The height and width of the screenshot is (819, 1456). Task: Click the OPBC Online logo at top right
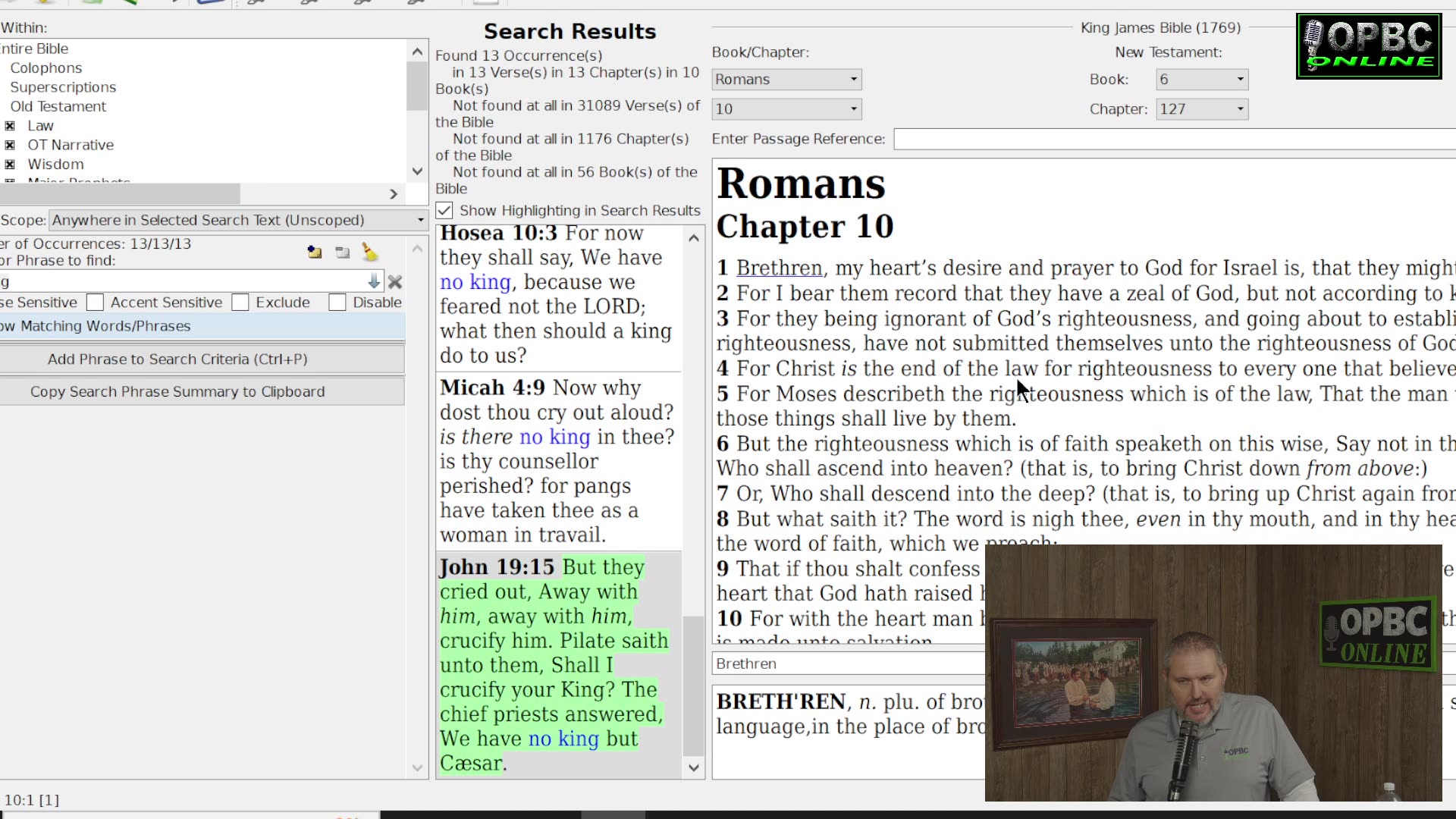[x=1369, y=46]
